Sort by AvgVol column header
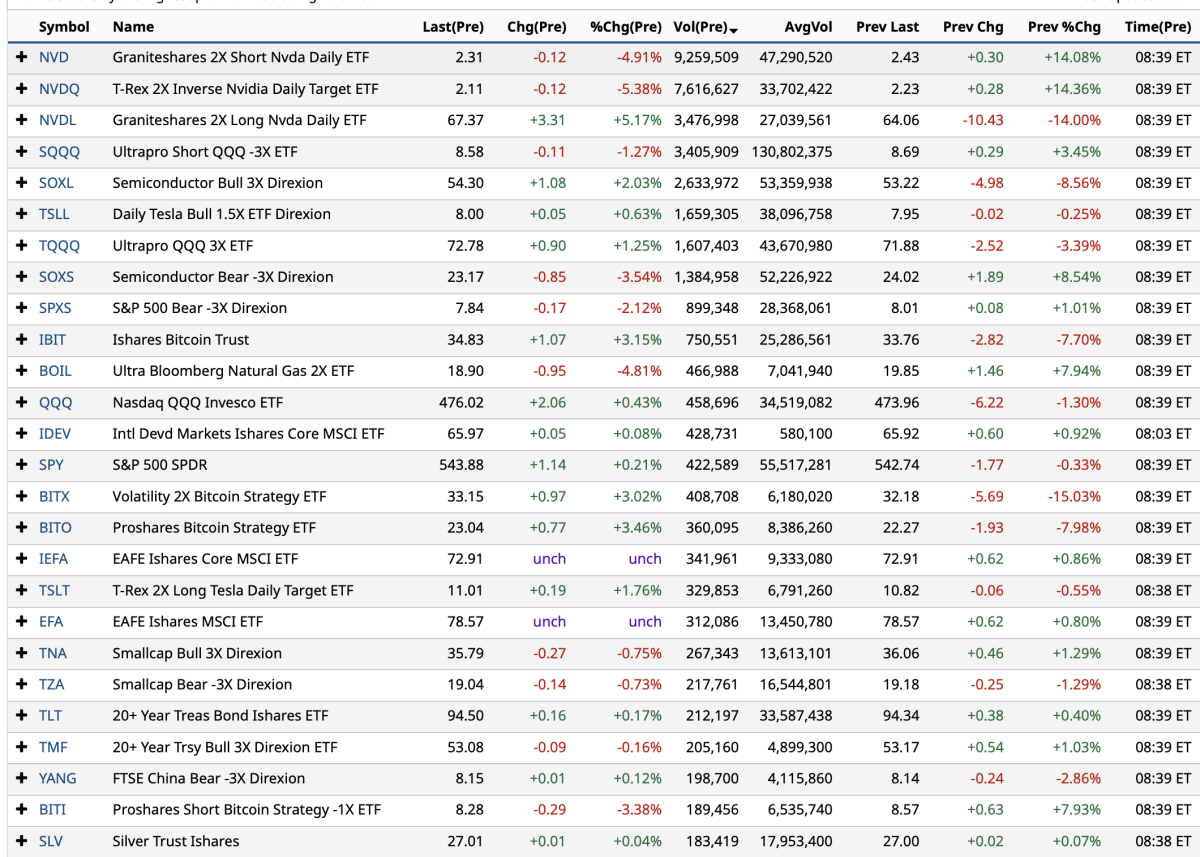The image size is (1200, 857). click(x=808, y=27)
